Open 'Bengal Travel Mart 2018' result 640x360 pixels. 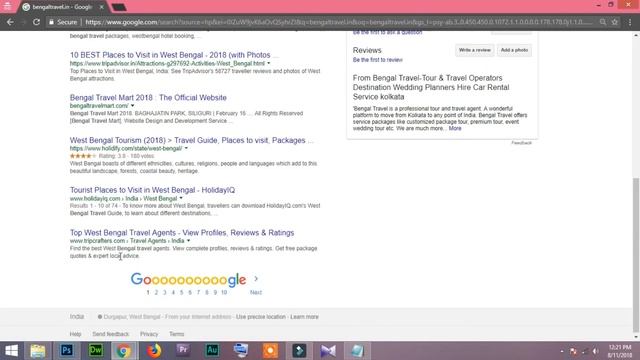[x=148, y=98]
